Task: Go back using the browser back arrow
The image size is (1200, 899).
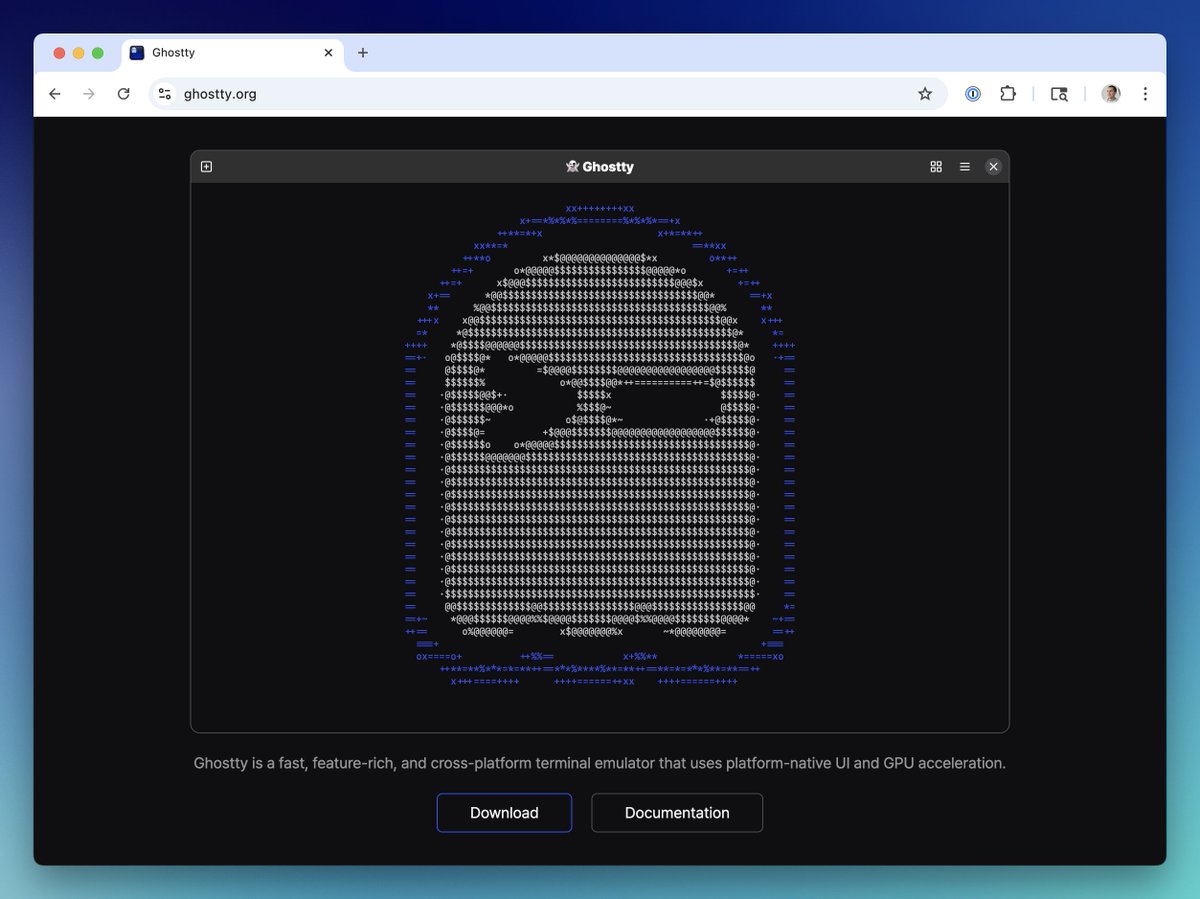Action: coord(55,94)
